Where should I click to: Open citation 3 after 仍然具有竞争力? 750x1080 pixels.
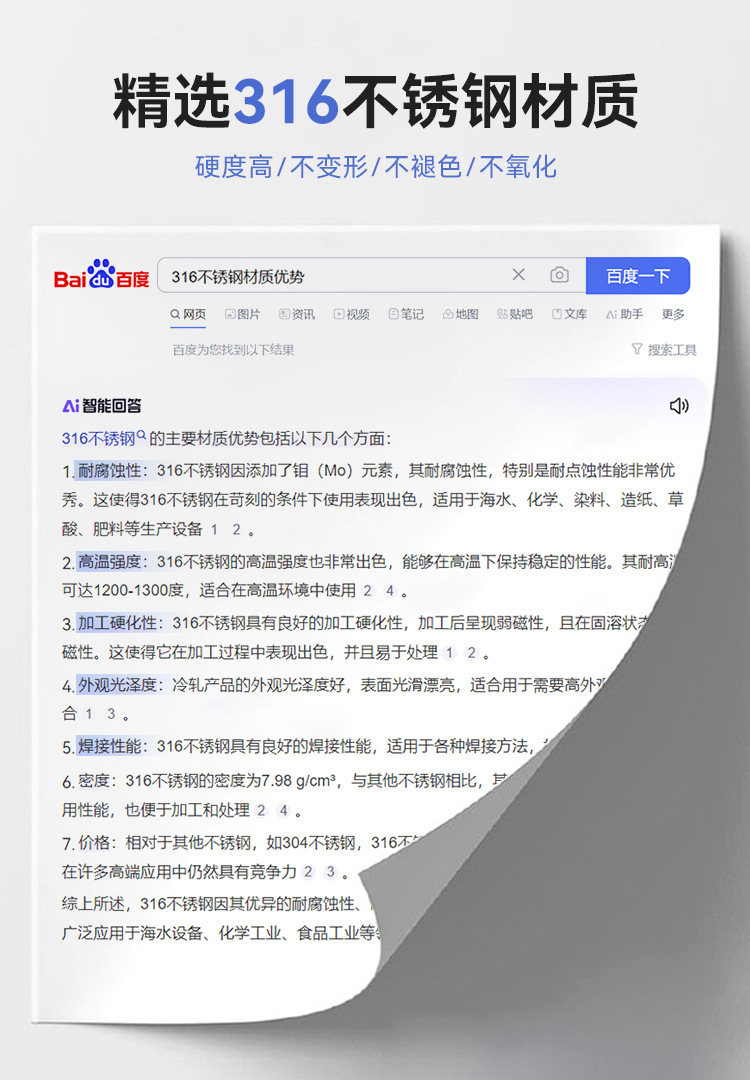click(x=331, y=872)
